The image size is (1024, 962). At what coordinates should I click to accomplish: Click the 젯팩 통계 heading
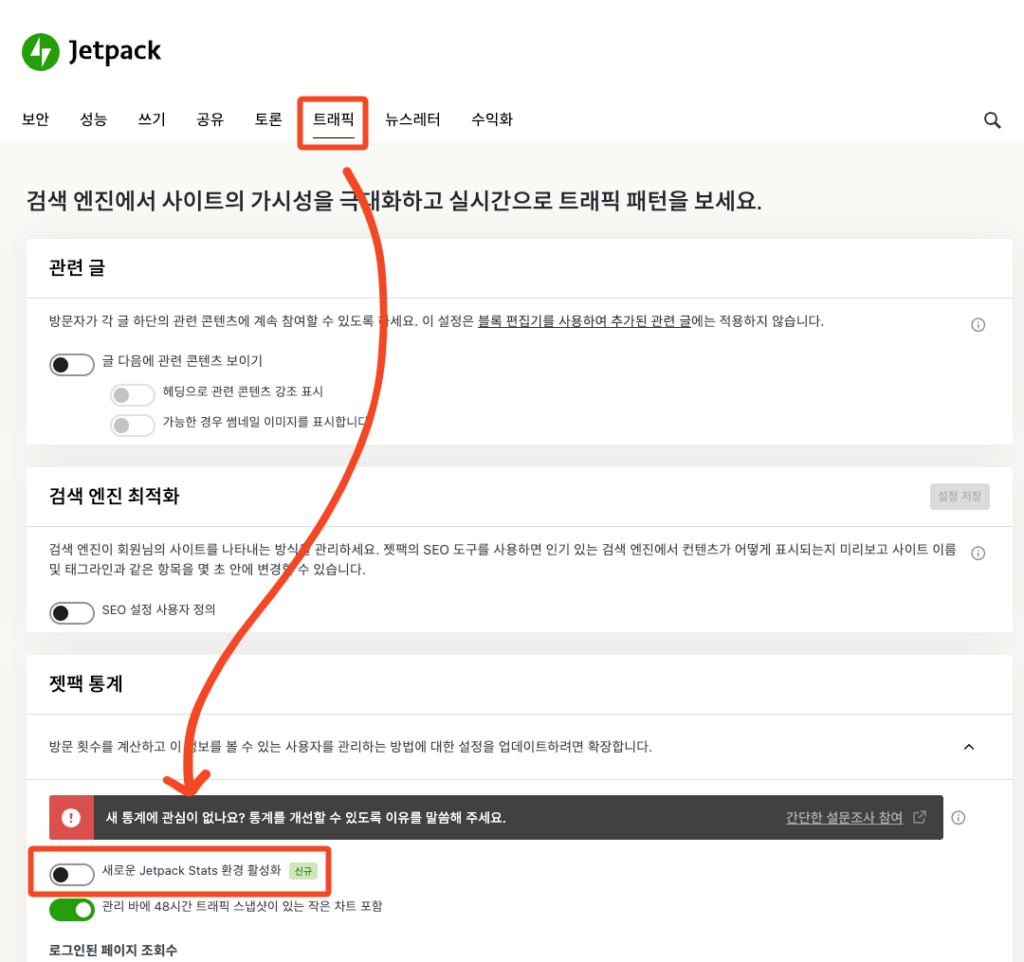pos(86,684)
